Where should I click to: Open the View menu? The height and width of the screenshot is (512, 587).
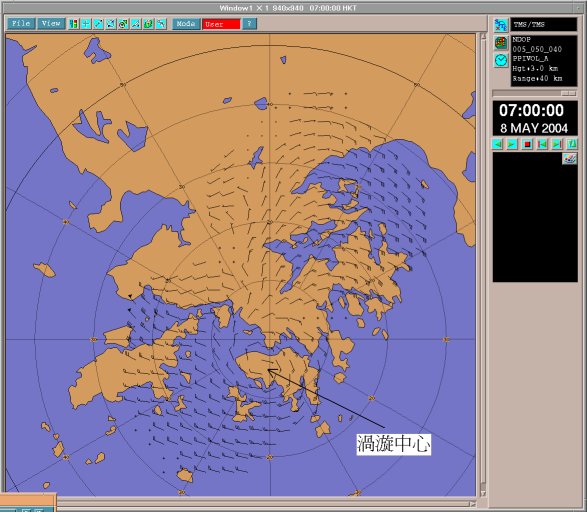click(51, 24)
